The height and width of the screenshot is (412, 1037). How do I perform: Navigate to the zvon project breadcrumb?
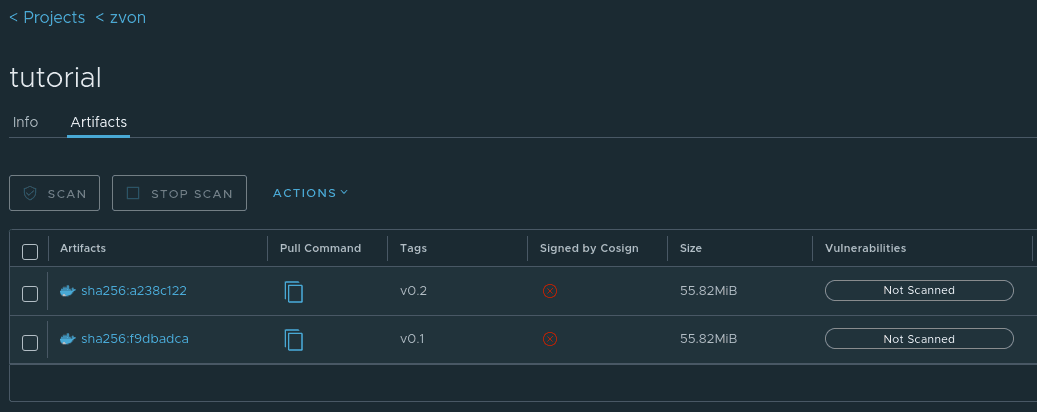[x=120, y=18]
